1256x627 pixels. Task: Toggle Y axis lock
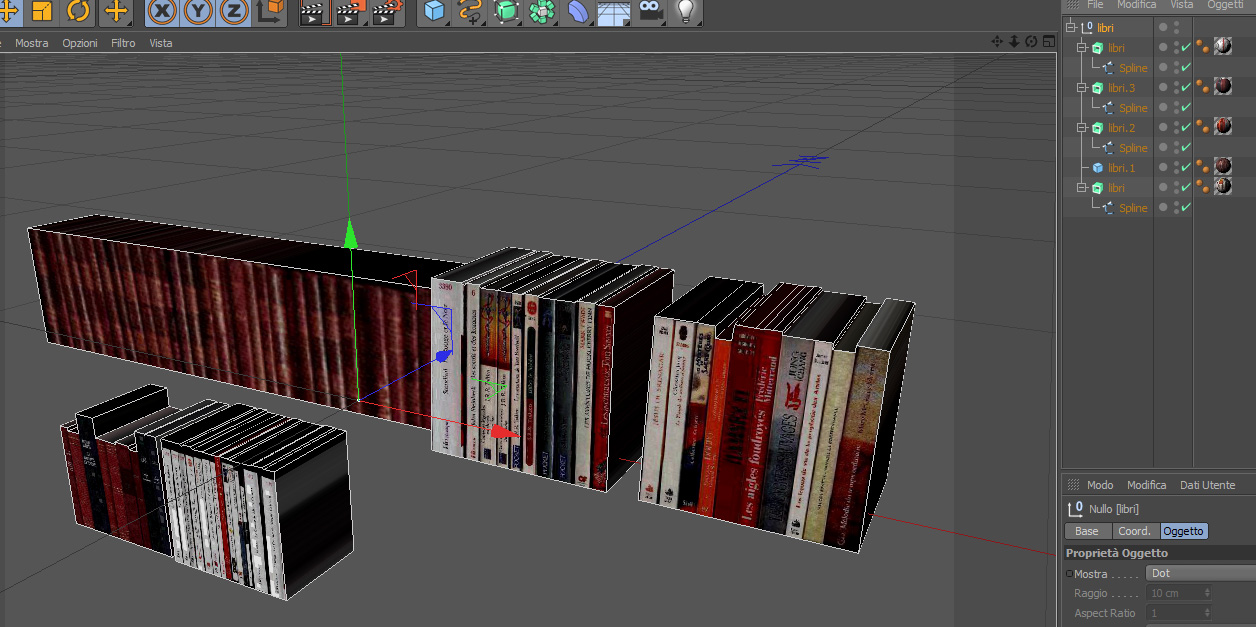pyautogui.click(x=199, y=11)
